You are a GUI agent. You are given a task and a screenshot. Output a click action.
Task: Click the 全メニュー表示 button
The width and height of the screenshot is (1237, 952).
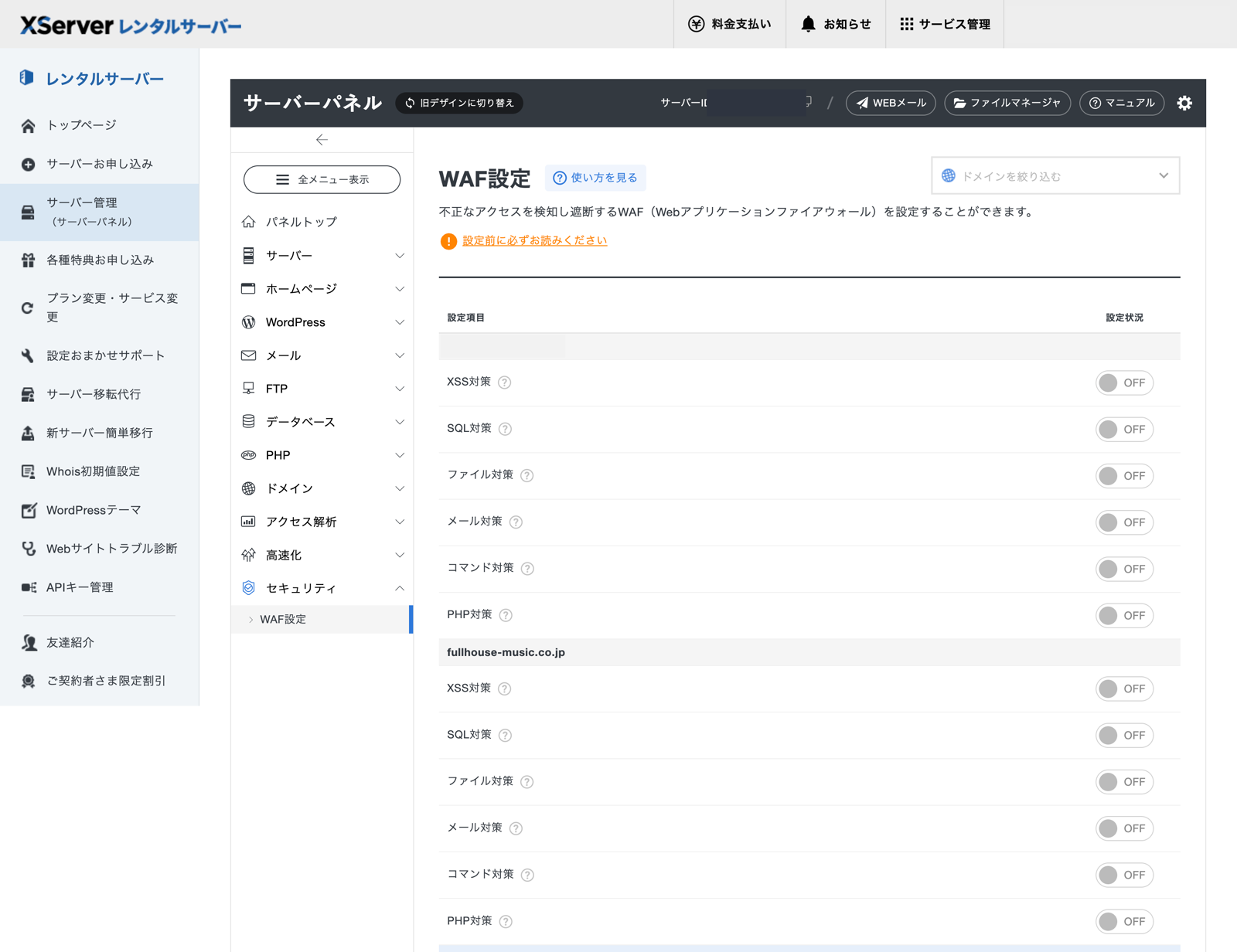322,179
